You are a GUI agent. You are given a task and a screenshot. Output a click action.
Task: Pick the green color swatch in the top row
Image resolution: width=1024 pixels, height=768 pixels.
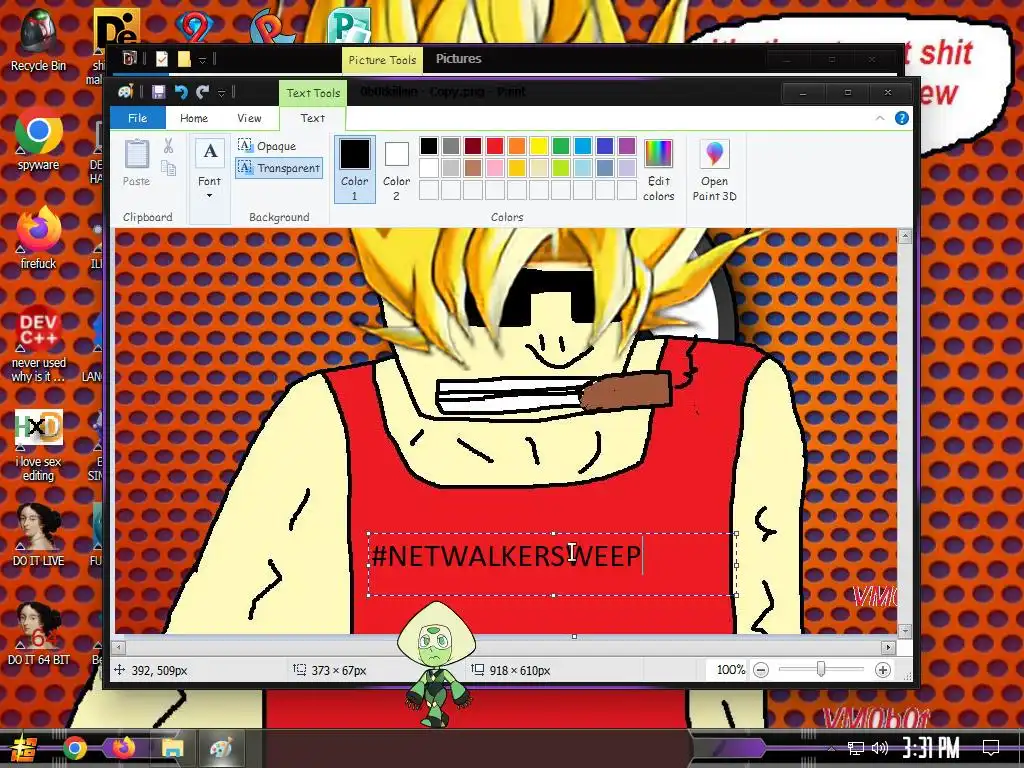[x=560, y=146]
